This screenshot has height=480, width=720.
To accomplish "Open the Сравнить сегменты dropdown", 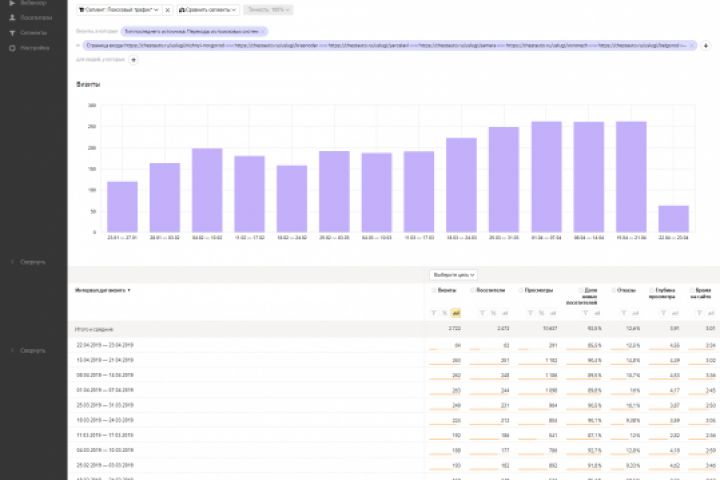I will [x=208, y=10].
